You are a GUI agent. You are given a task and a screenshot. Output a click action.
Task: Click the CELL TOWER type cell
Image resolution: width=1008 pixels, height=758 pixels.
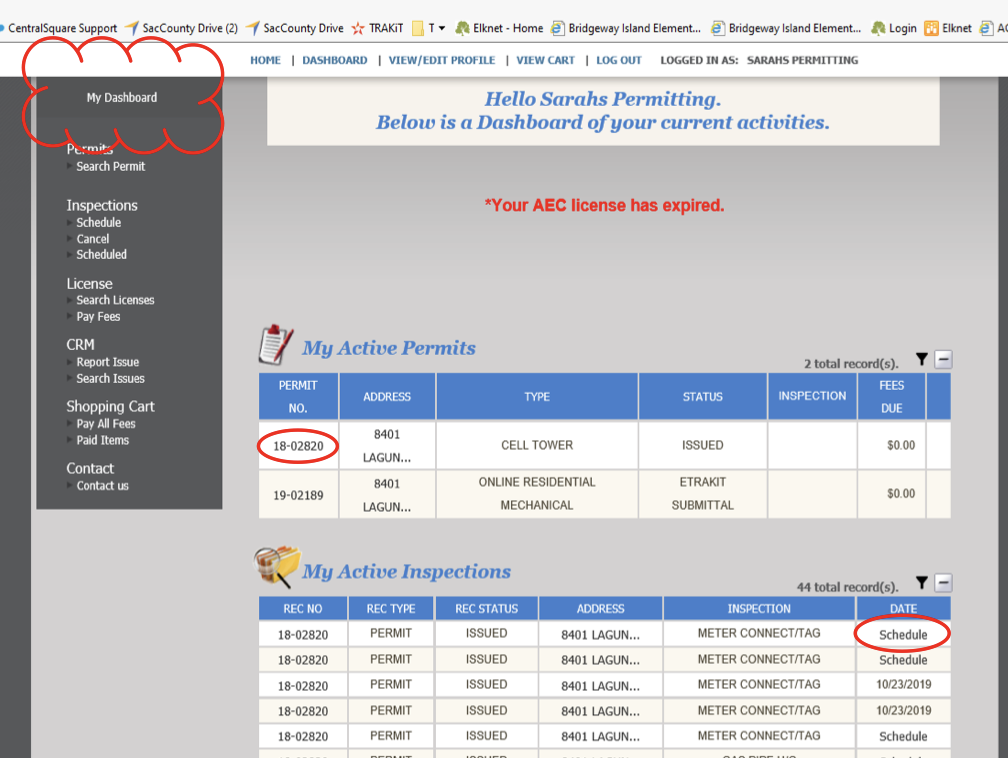[x=537, y=446]
